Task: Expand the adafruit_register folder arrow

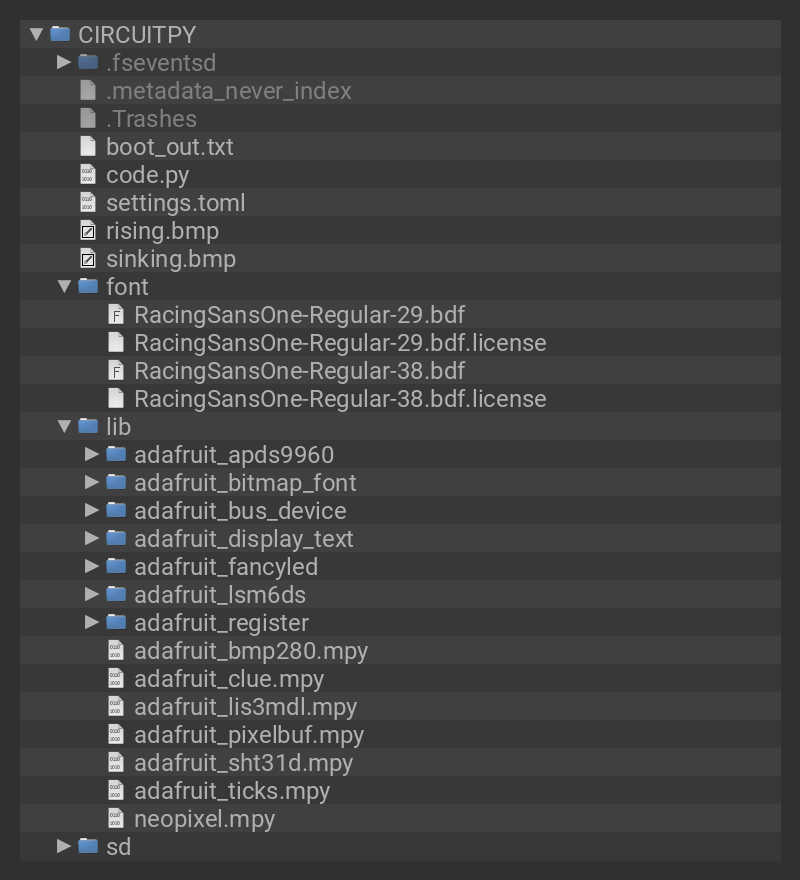Action: tap(92, 622)
